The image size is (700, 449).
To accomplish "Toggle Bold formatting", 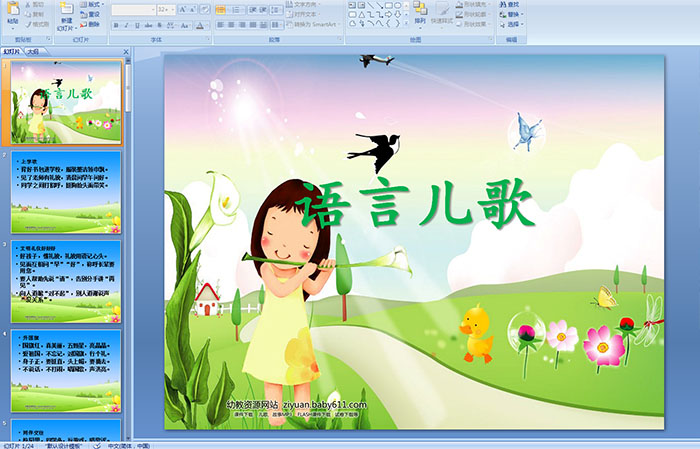I will point(116,25).
